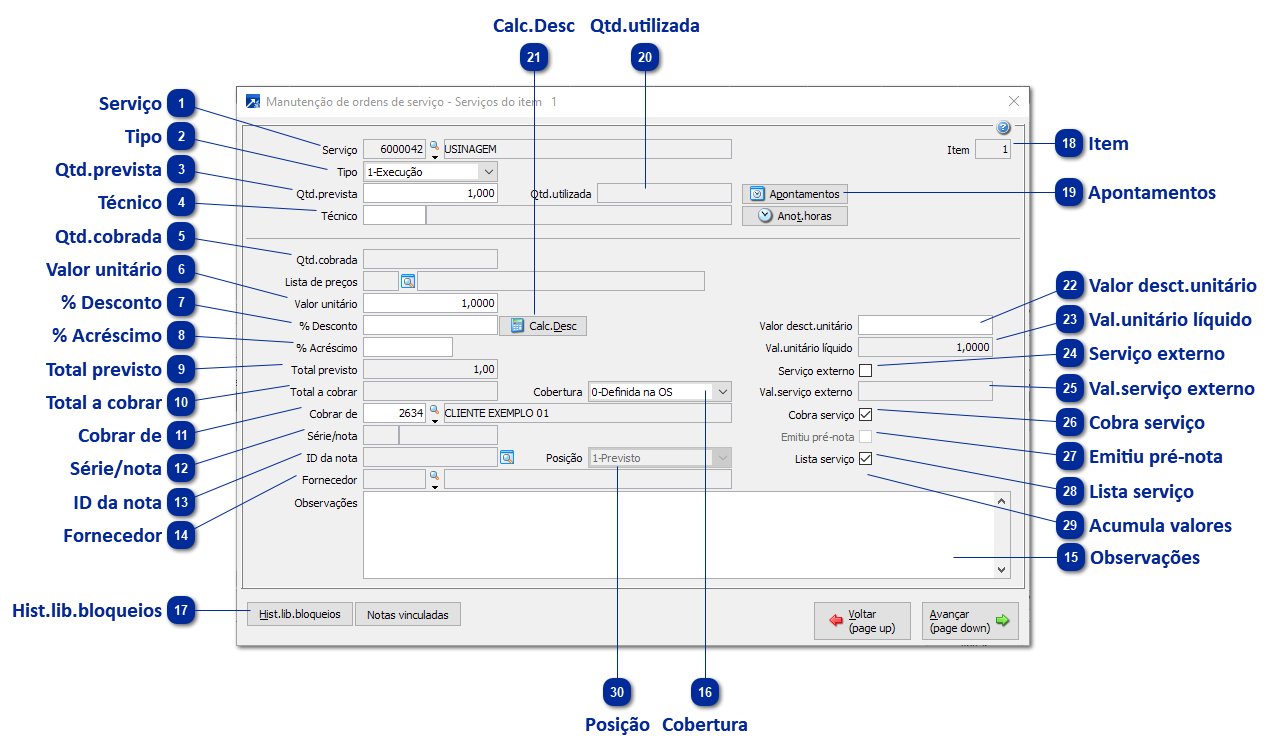
Task: Click the Calc.Desc button
Action: 543,325
